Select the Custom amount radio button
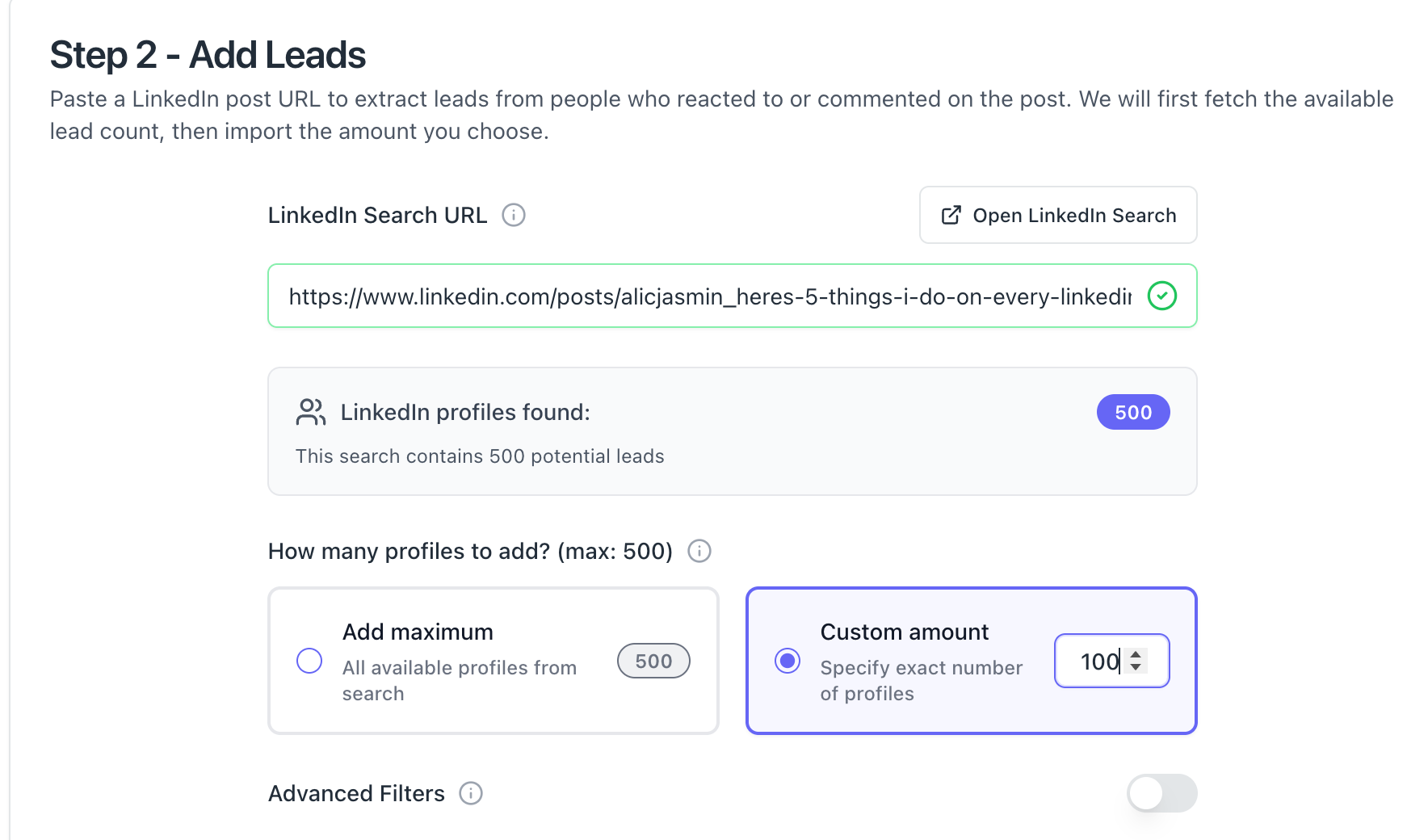Screen dimensions: 1428x840 point(787,661)
